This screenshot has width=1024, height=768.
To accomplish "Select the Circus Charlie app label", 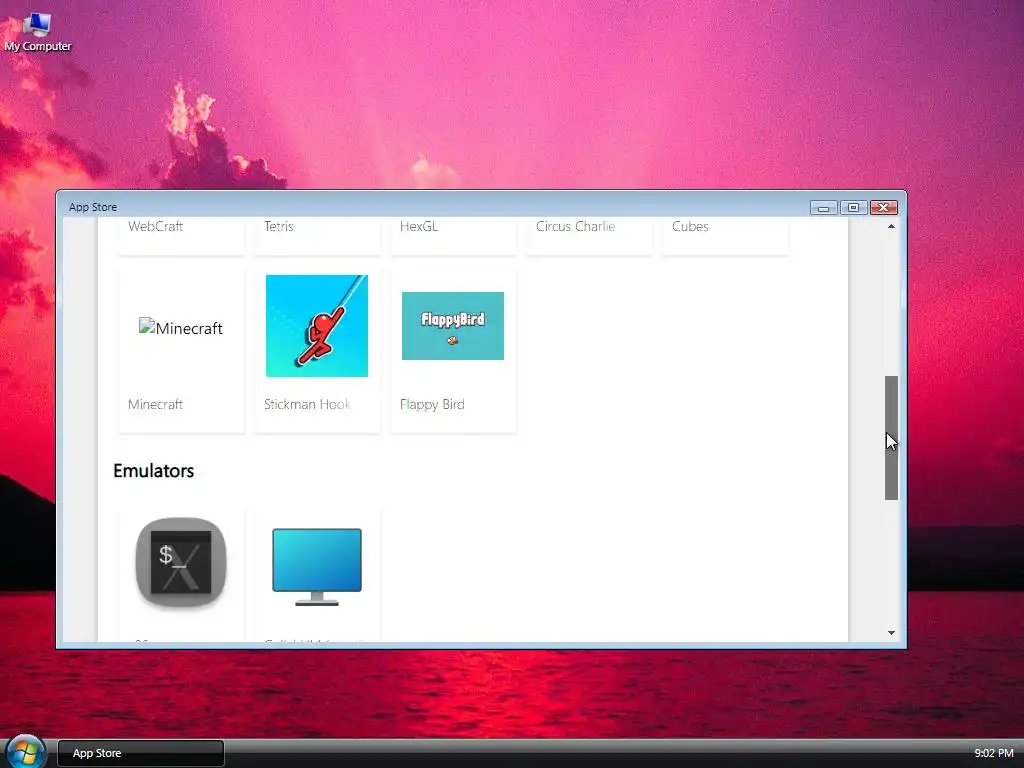I will [x=575, y=227].
